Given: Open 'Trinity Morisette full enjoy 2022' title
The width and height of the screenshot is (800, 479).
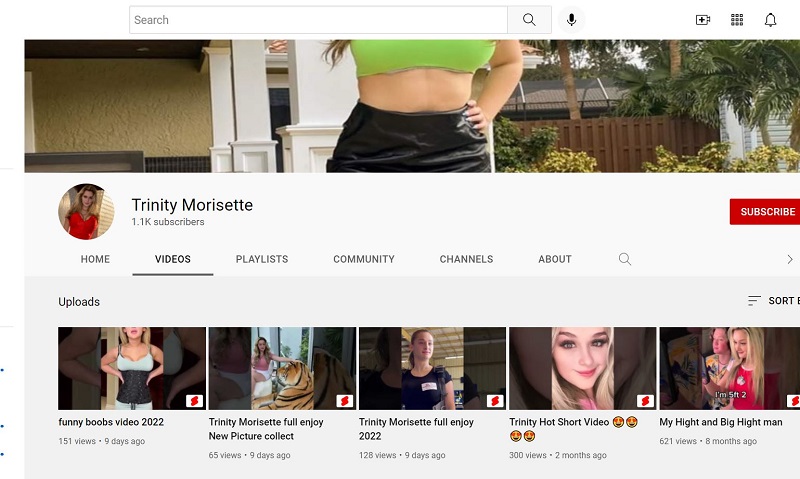Looking at the screenshot, I should (x=416, y=429).
